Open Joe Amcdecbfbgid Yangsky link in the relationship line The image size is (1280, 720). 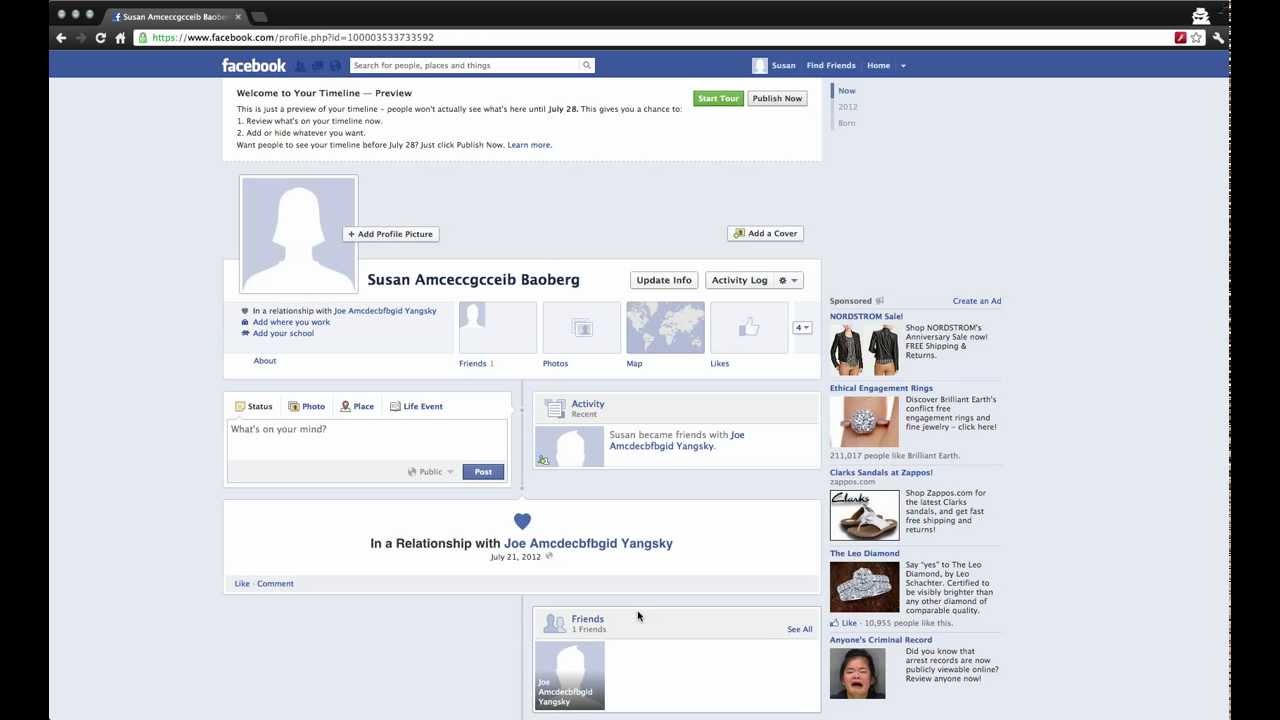point(385,311)
